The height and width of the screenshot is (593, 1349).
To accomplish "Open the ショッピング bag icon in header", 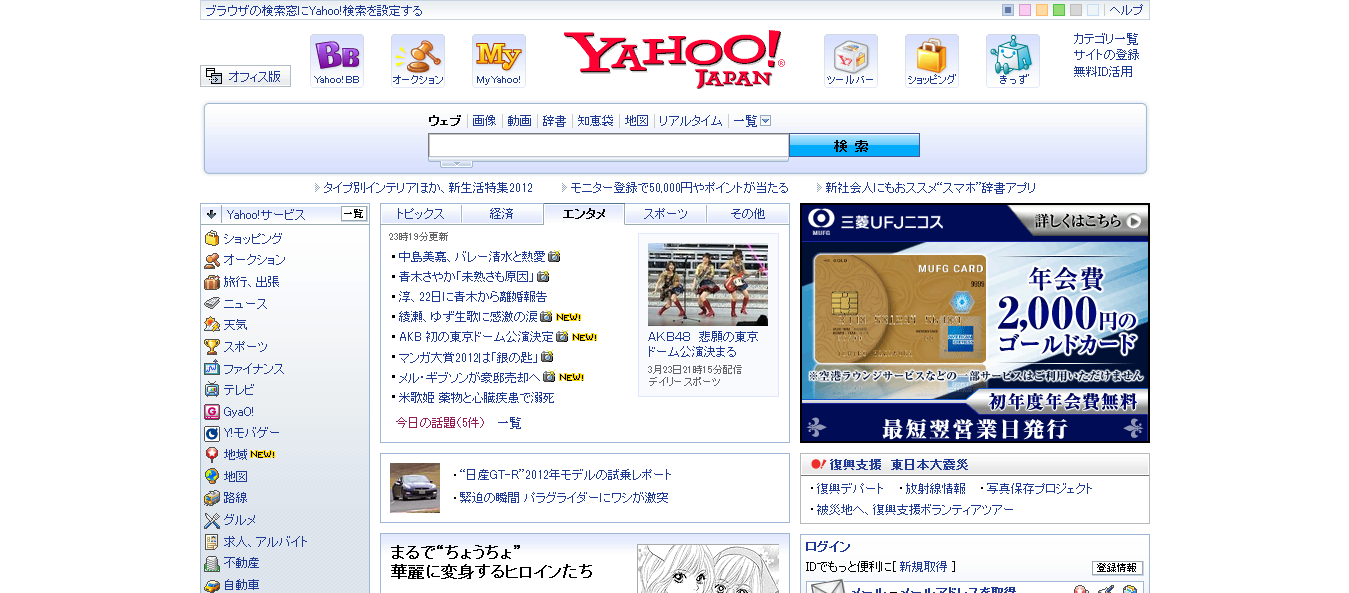I will [931, 60].
